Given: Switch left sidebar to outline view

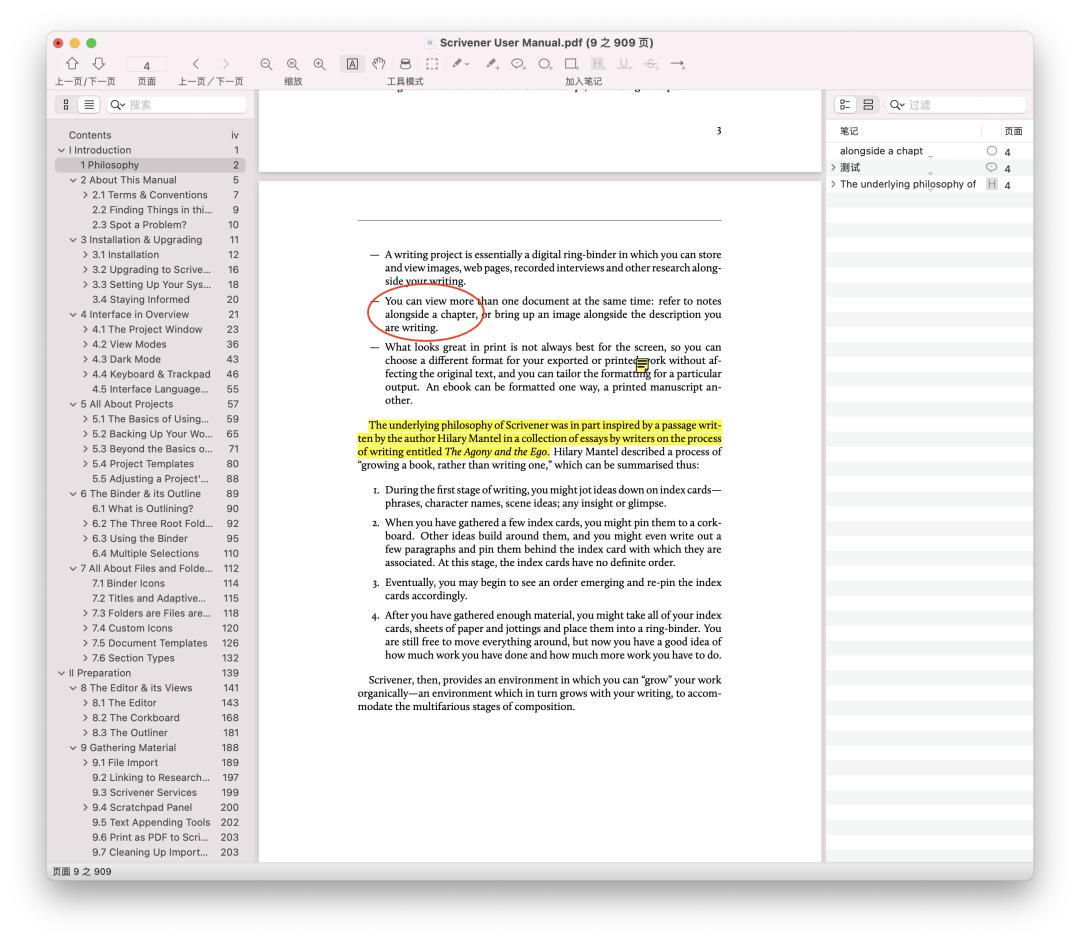Looking at the screenshot, I should tap(88, 104).
